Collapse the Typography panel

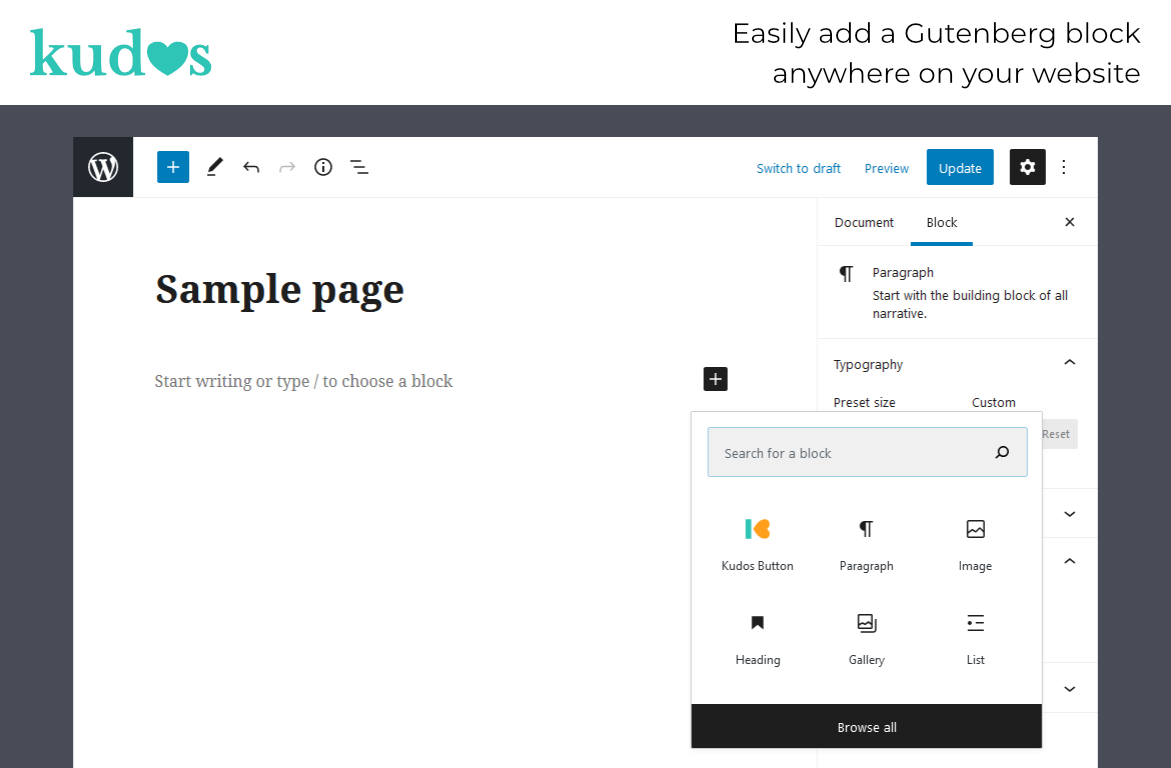[1070, 362]
